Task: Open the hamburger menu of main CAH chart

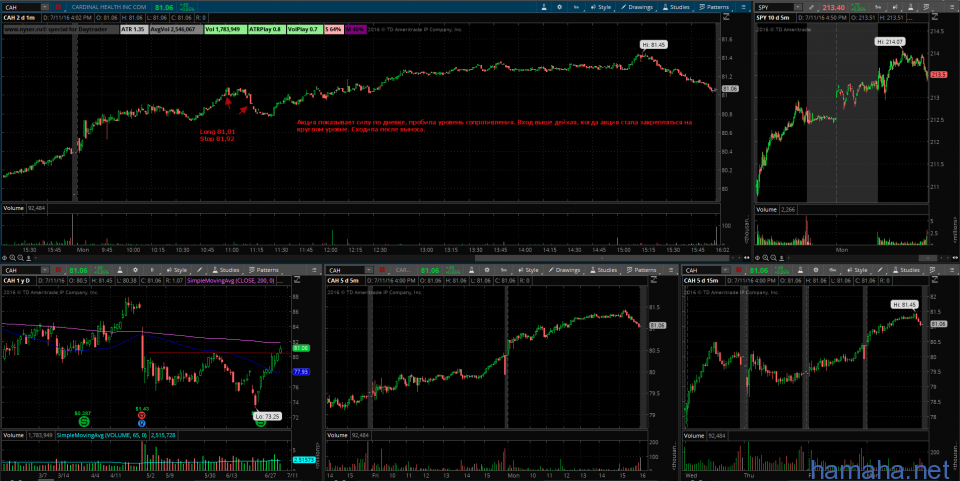Action: (x=743, y=7)
